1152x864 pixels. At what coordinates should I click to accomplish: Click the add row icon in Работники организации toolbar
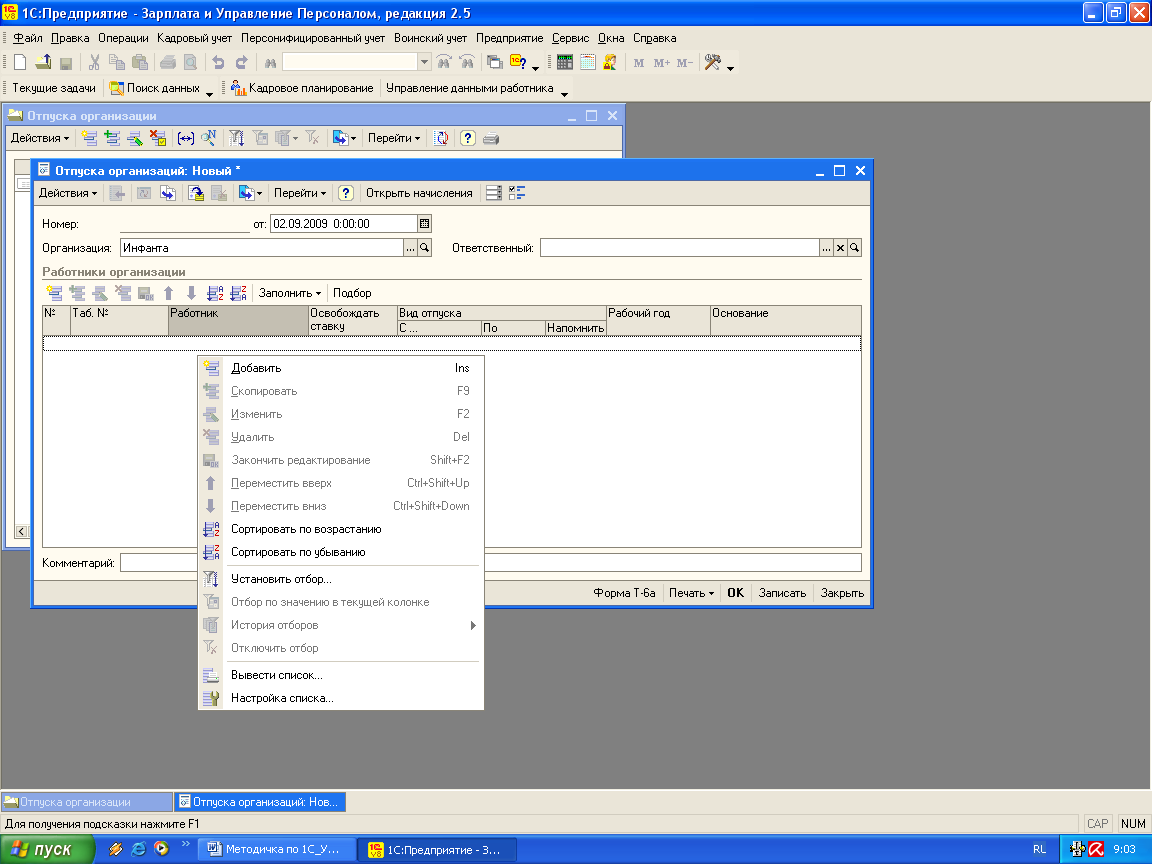tap(54, 293)
